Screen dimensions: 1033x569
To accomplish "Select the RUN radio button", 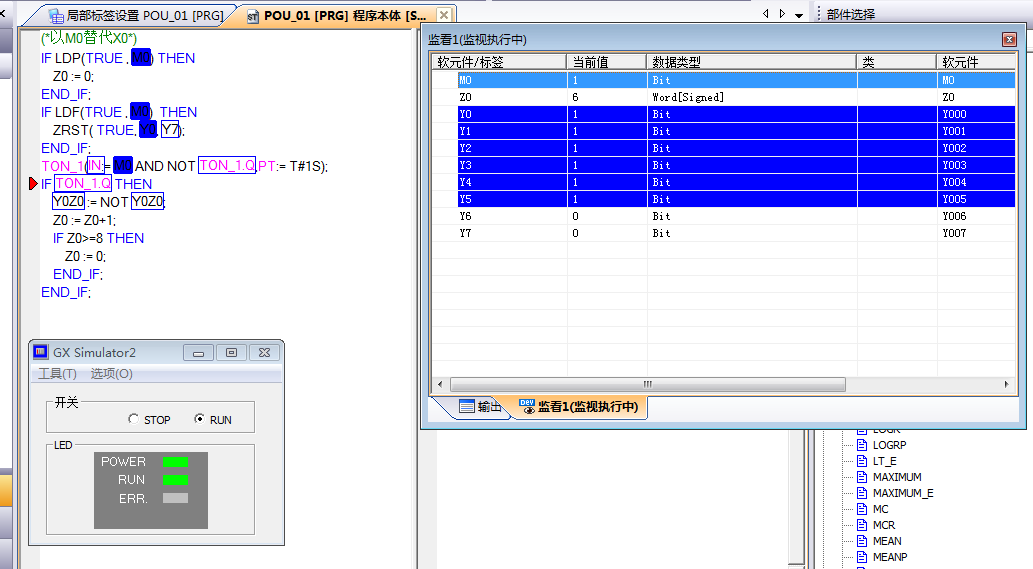I will (x=199, y=420).
